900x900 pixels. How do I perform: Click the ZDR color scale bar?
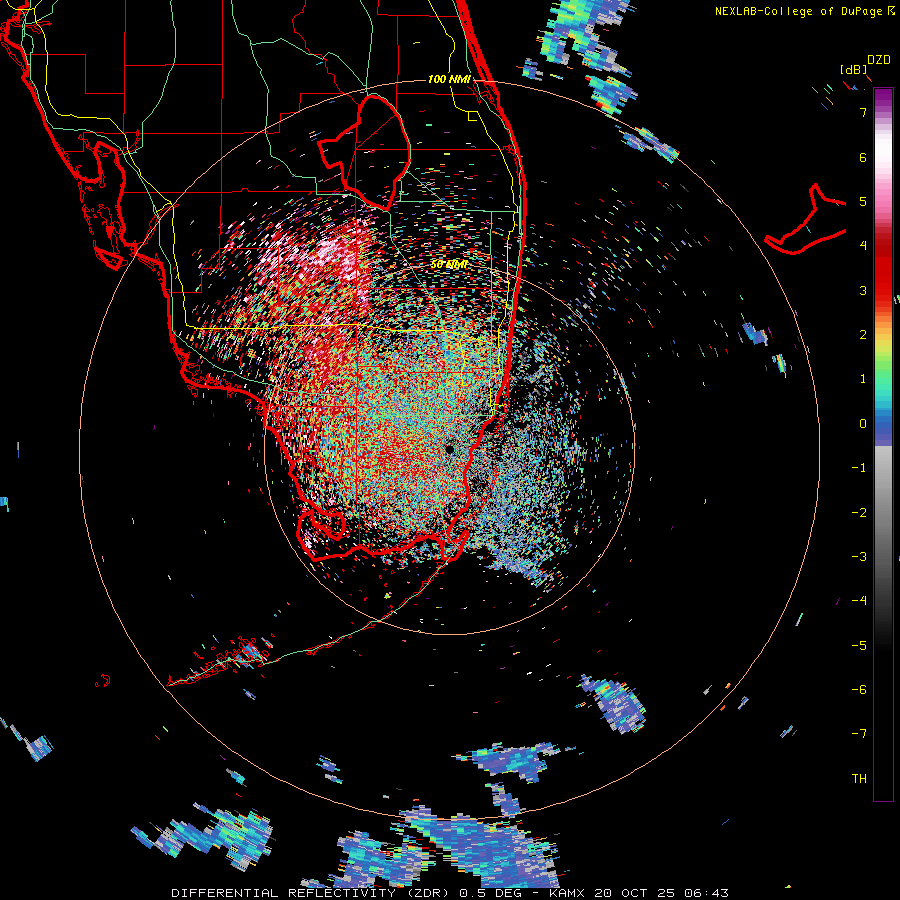(883, 444)
